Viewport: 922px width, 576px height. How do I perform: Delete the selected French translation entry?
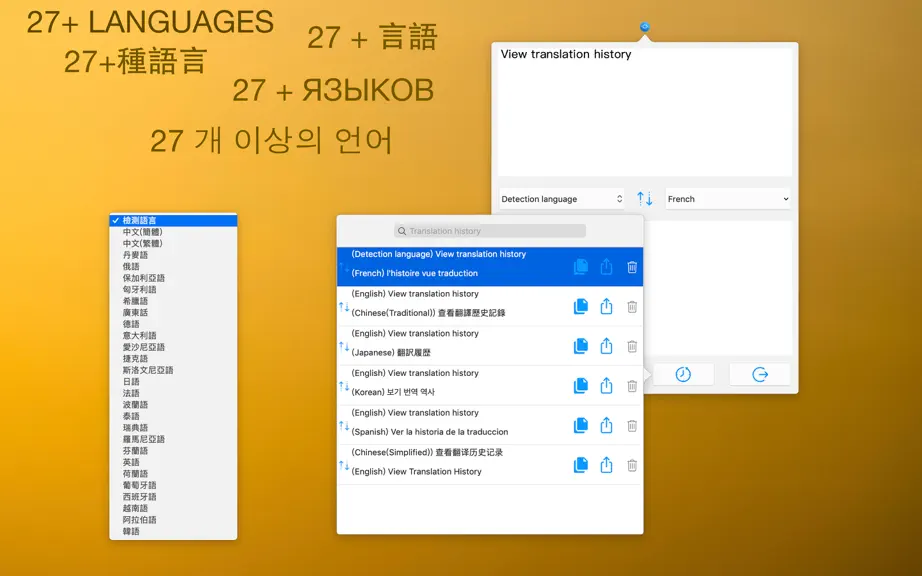(x=632, y=267)
